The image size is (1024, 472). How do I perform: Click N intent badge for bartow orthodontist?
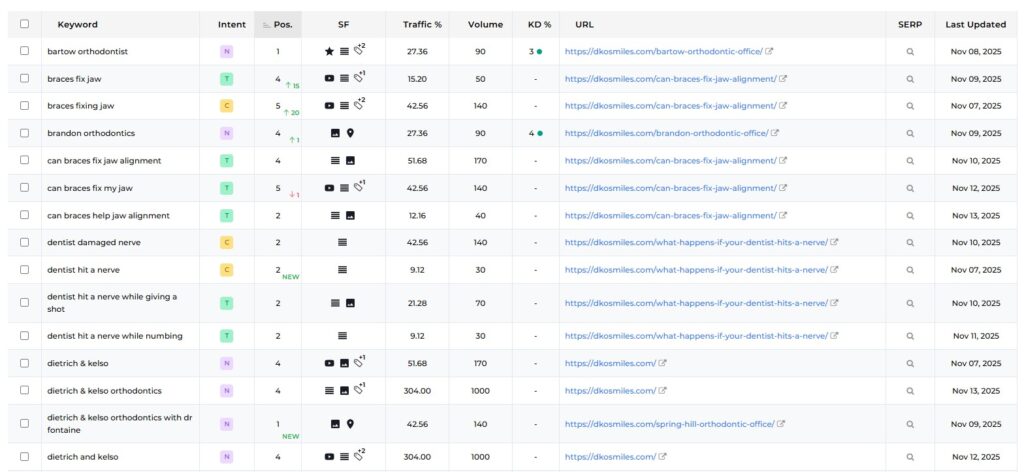(x=226, y=52)
